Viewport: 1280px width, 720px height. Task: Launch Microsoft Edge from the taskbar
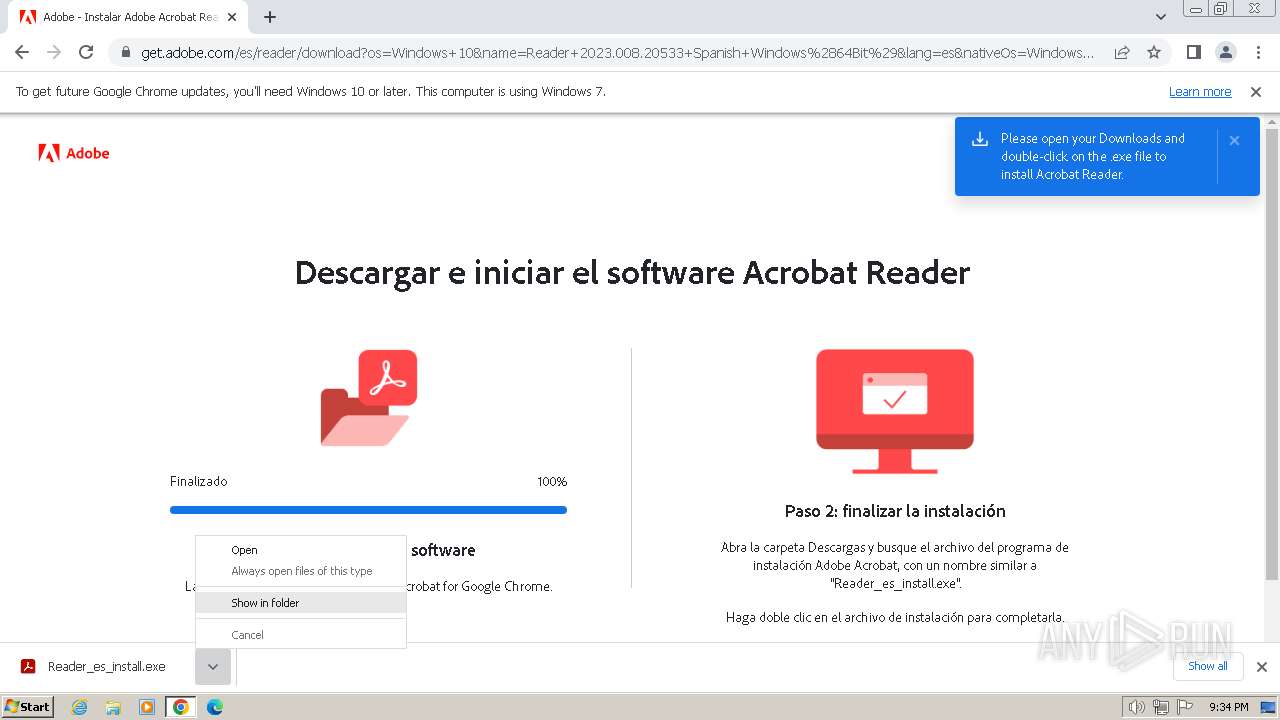(214, 707)
